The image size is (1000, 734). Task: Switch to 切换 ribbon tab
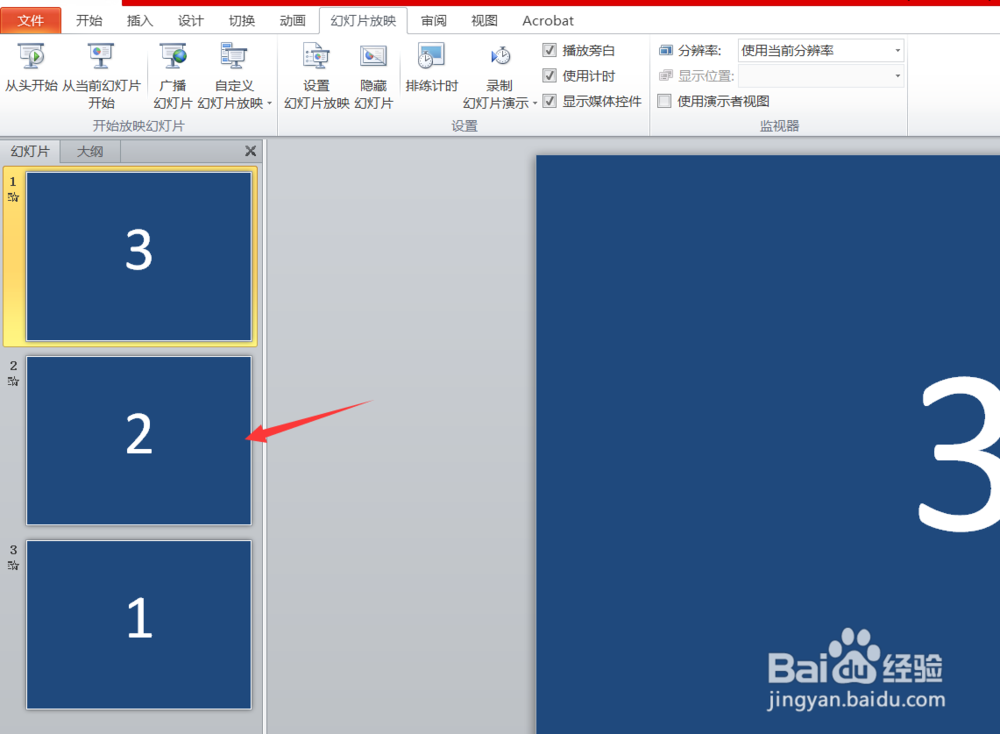(x=242, y=20)
